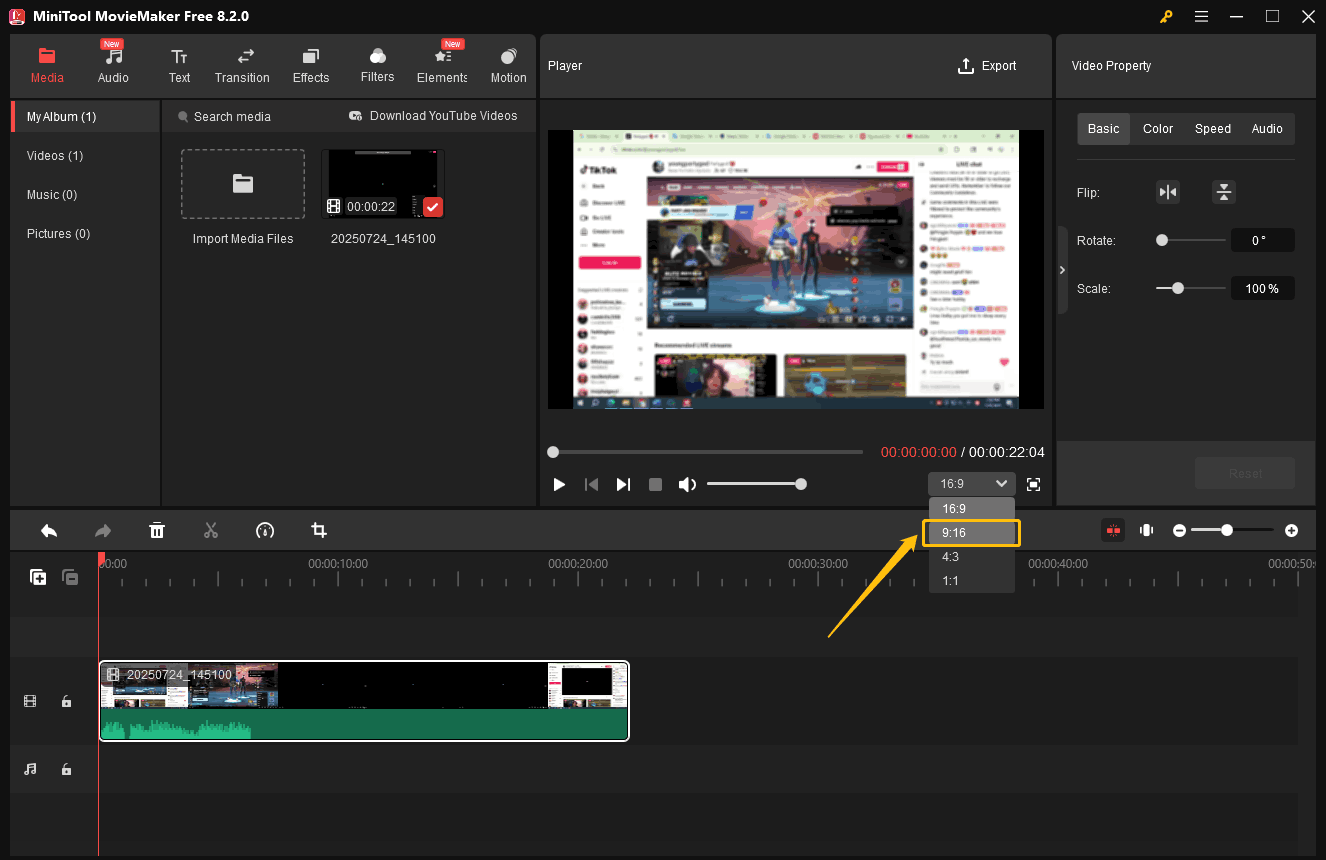This screenshot has height=860, width=1326.
Task: Open the Motion tab
Action: pos(508,65)
